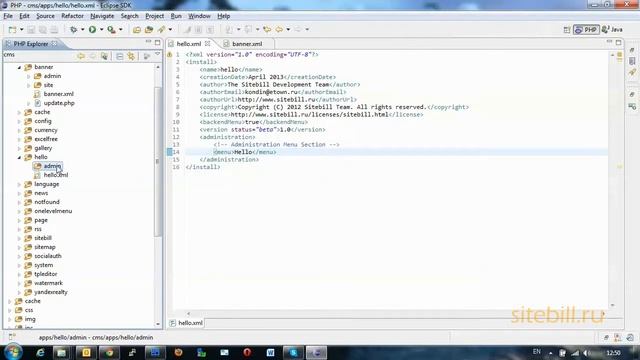Open the Navigate menu
Viewport: 640px width, 360px height.
coord(102,16)
